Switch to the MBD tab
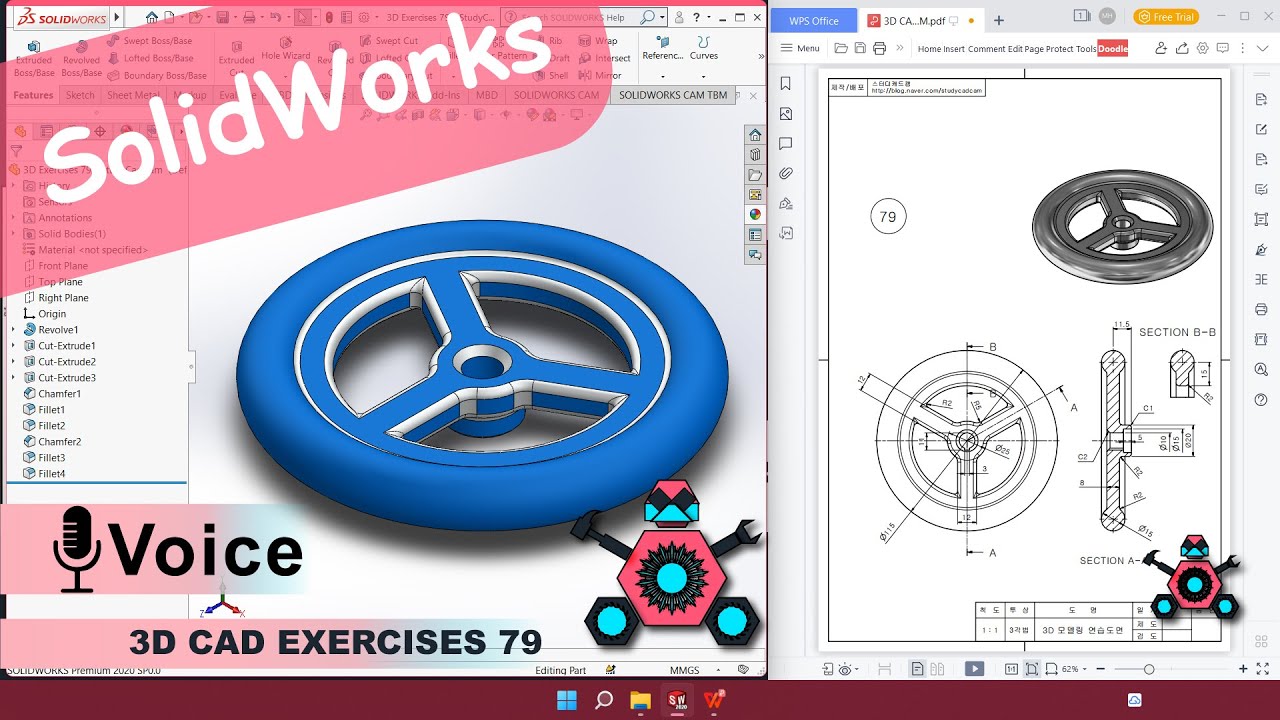The height and width of the screenshot is (720, 1280). [486, 95]
